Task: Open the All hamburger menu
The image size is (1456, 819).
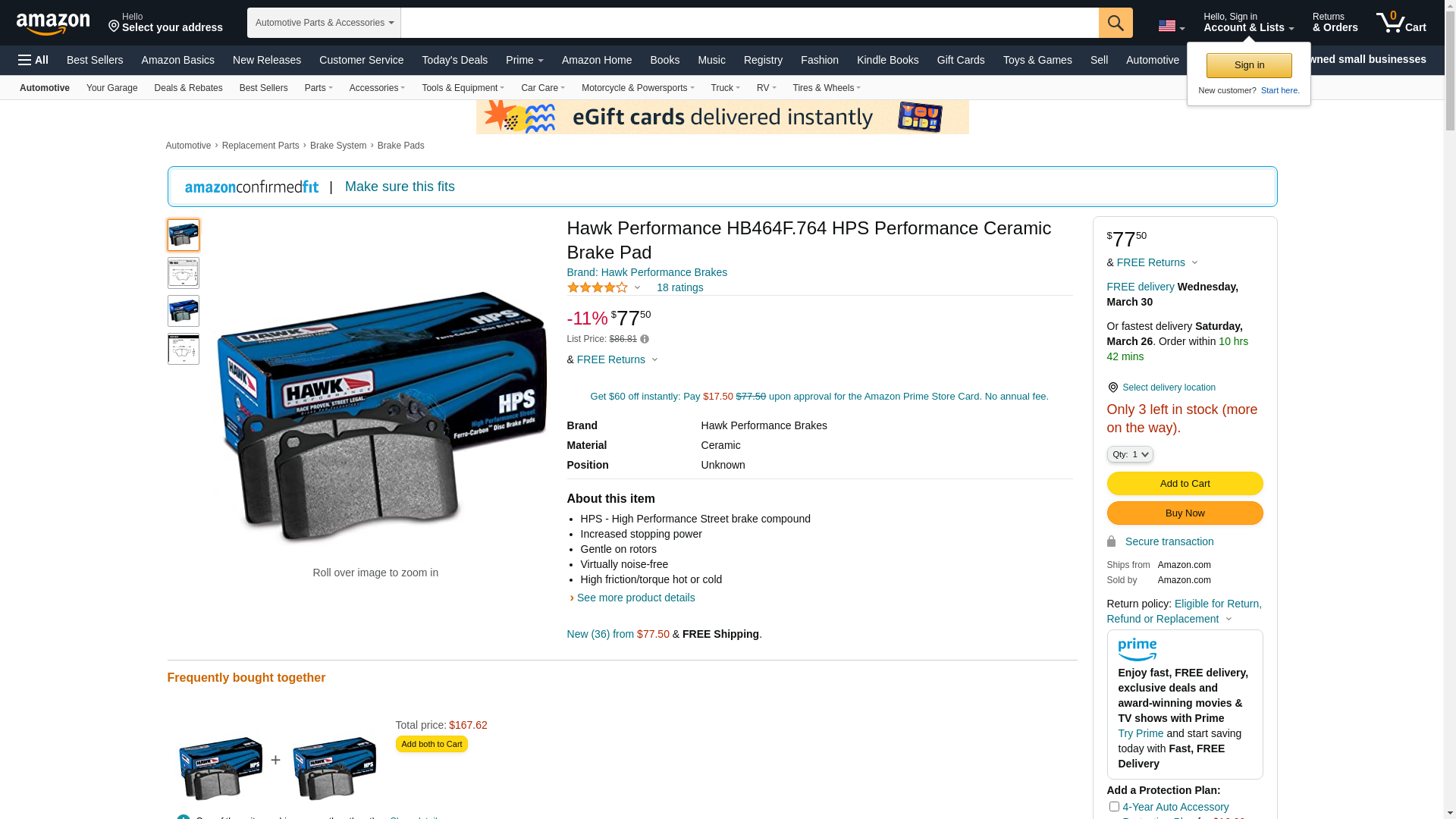Action: [x=33, y=60]
